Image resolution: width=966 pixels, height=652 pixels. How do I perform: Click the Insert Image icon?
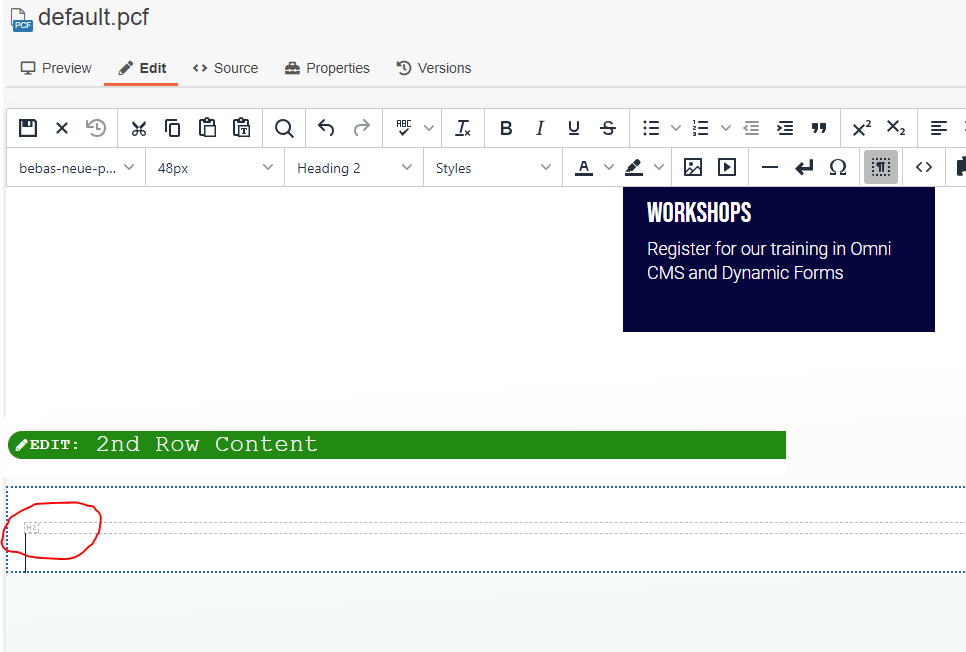point(693,167)
